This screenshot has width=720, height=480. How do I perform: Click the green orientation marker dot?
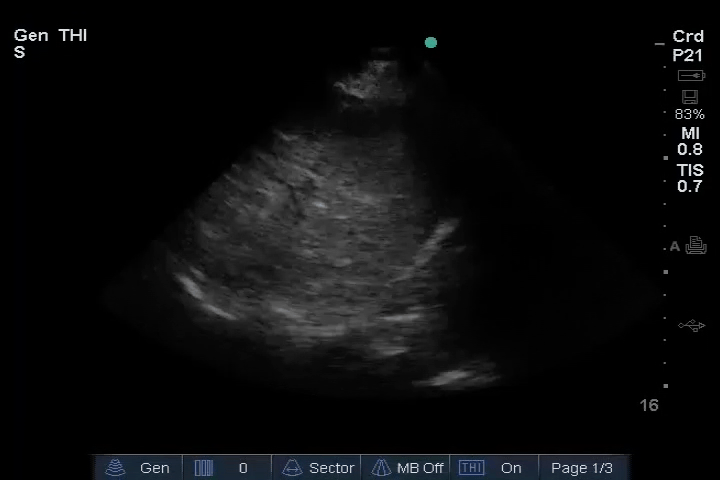coord(431,42)
